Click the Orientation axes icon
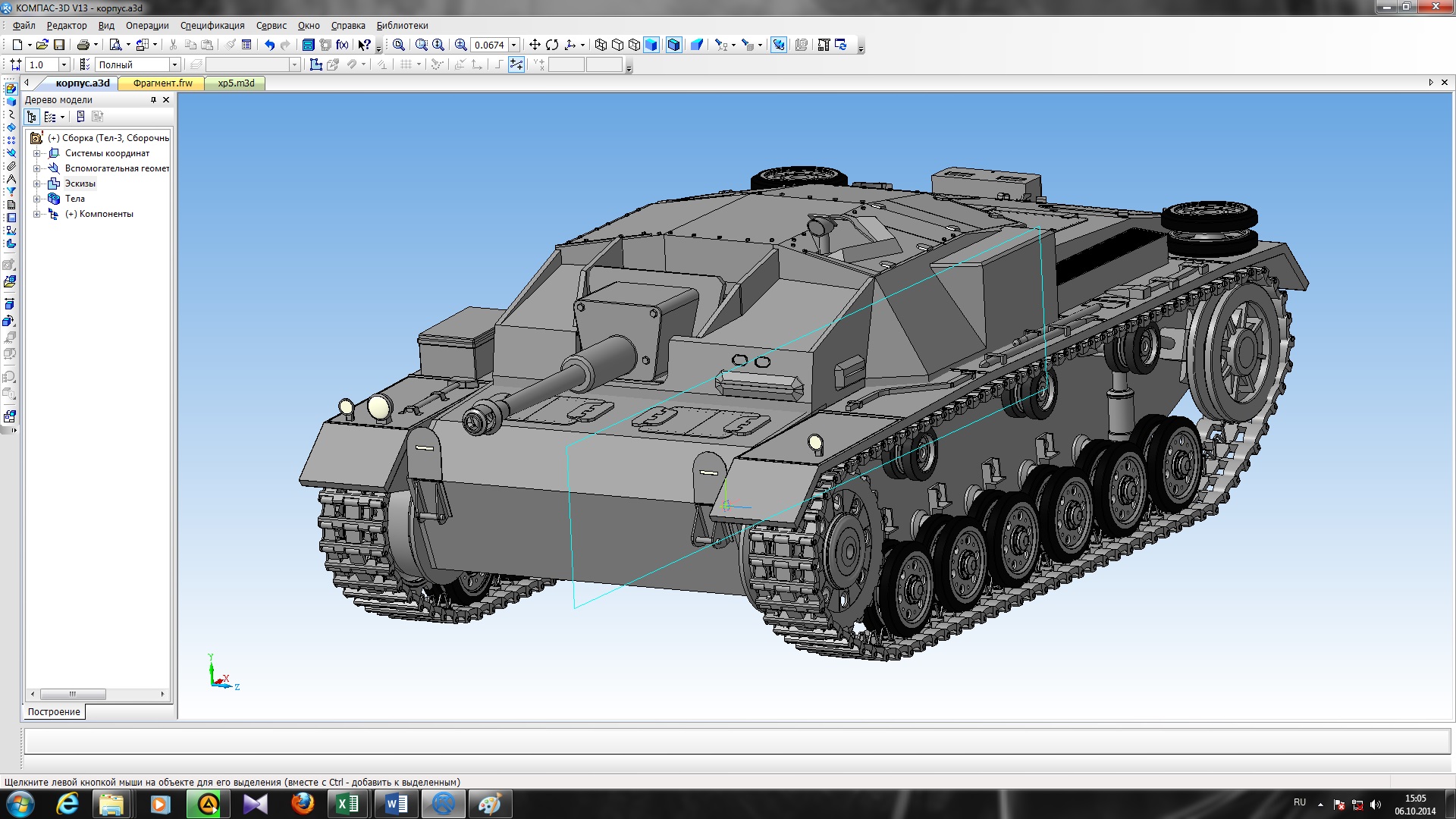Viewport: 1456px width, 819px height. point(570,45)
